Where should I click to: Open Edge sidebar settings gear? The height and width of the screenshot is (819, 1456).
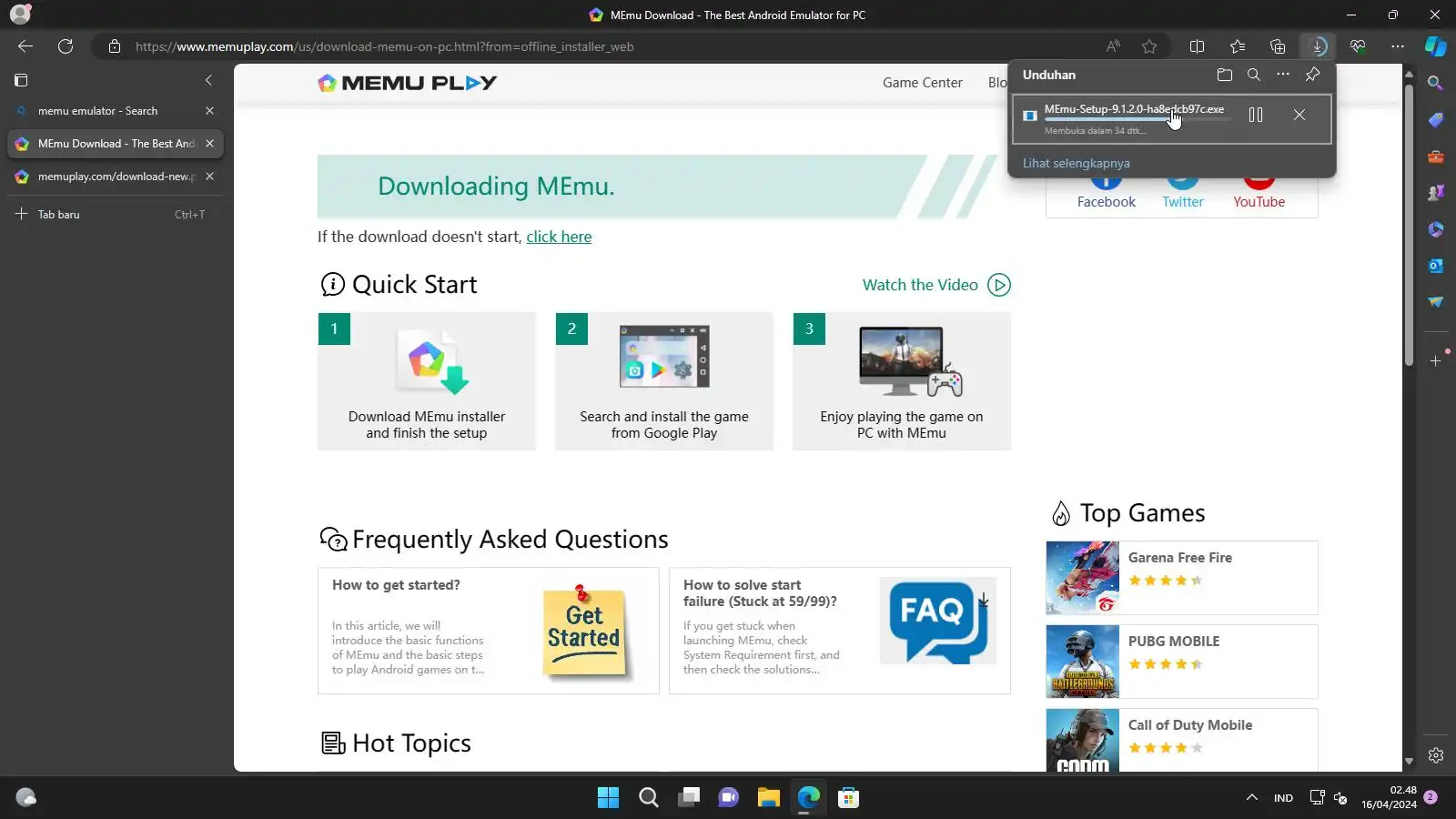[1435, 755]
